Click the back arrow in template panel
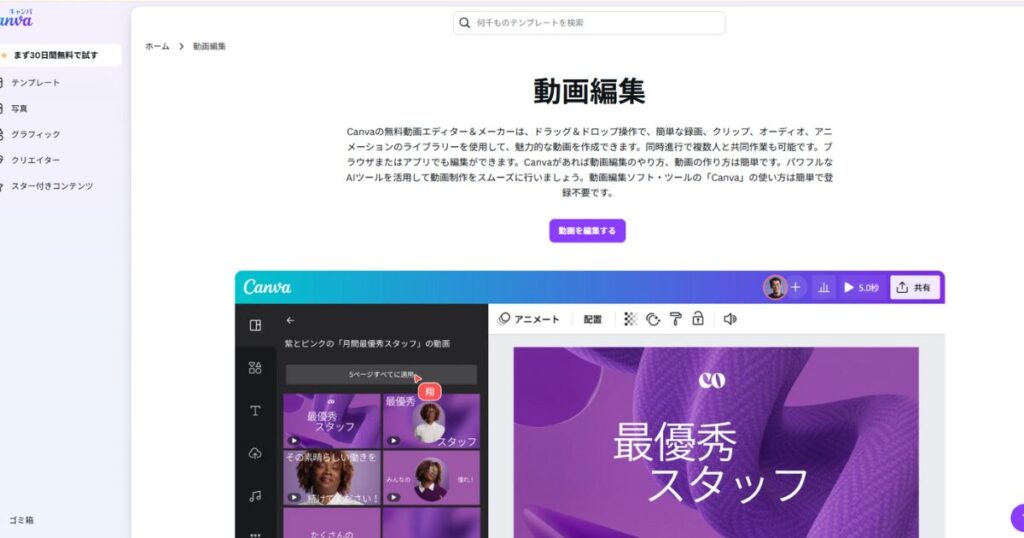The width and height of the screenshot is (1024, 538). point(290,321)
